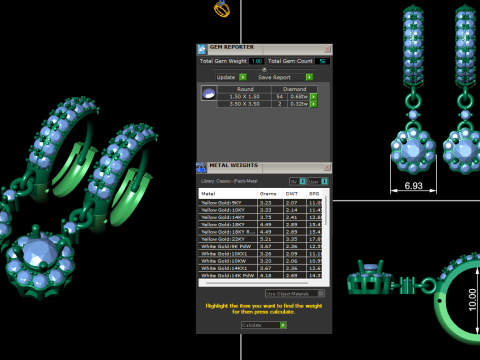Click the green arrow beside Update

pos(243,77)
